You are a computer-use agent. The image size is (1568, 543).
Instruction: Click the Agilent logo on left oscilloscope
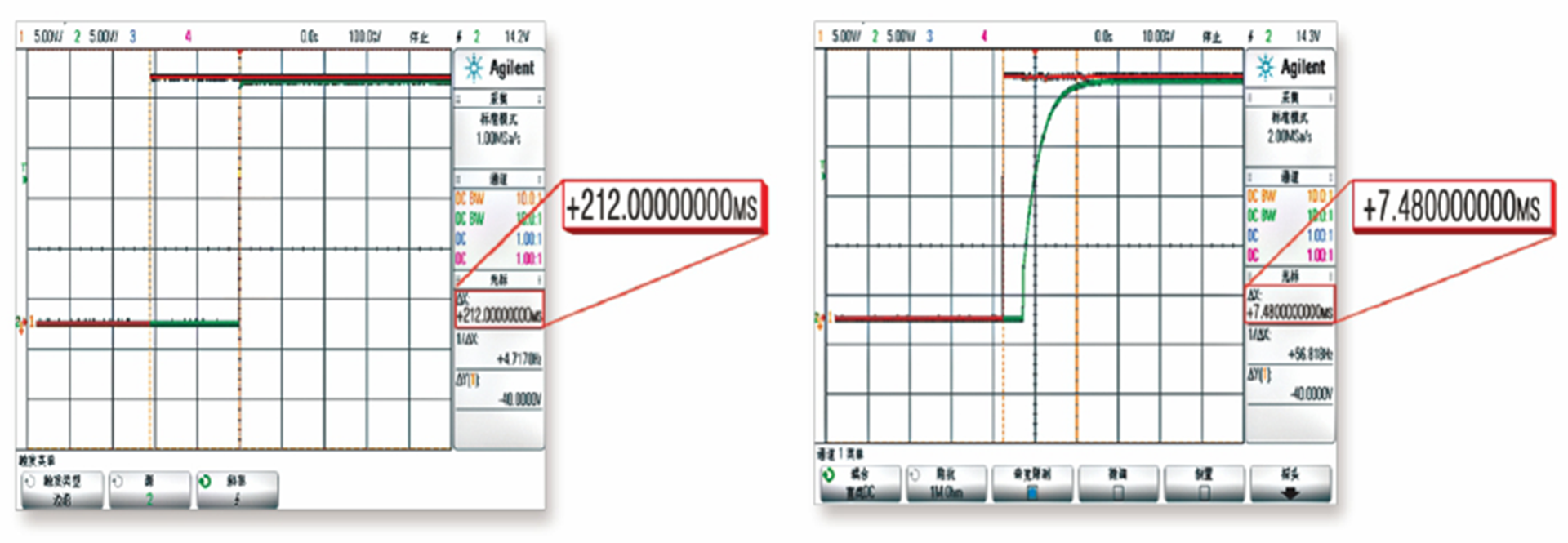click(499, 69)
